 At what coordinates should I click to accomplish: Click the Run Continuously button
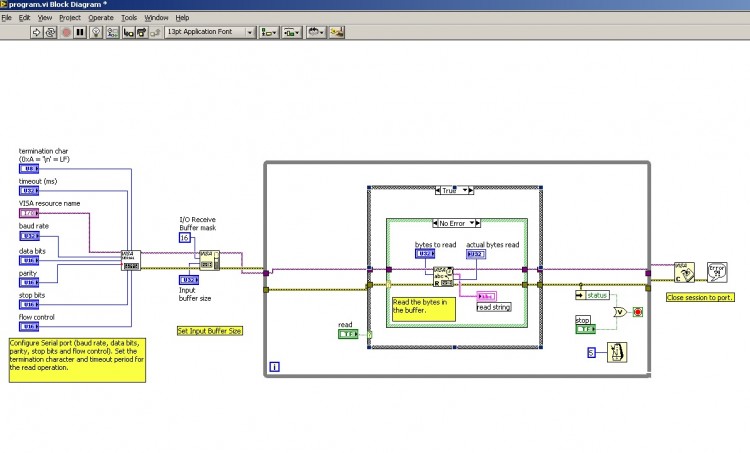pos(50,32)
